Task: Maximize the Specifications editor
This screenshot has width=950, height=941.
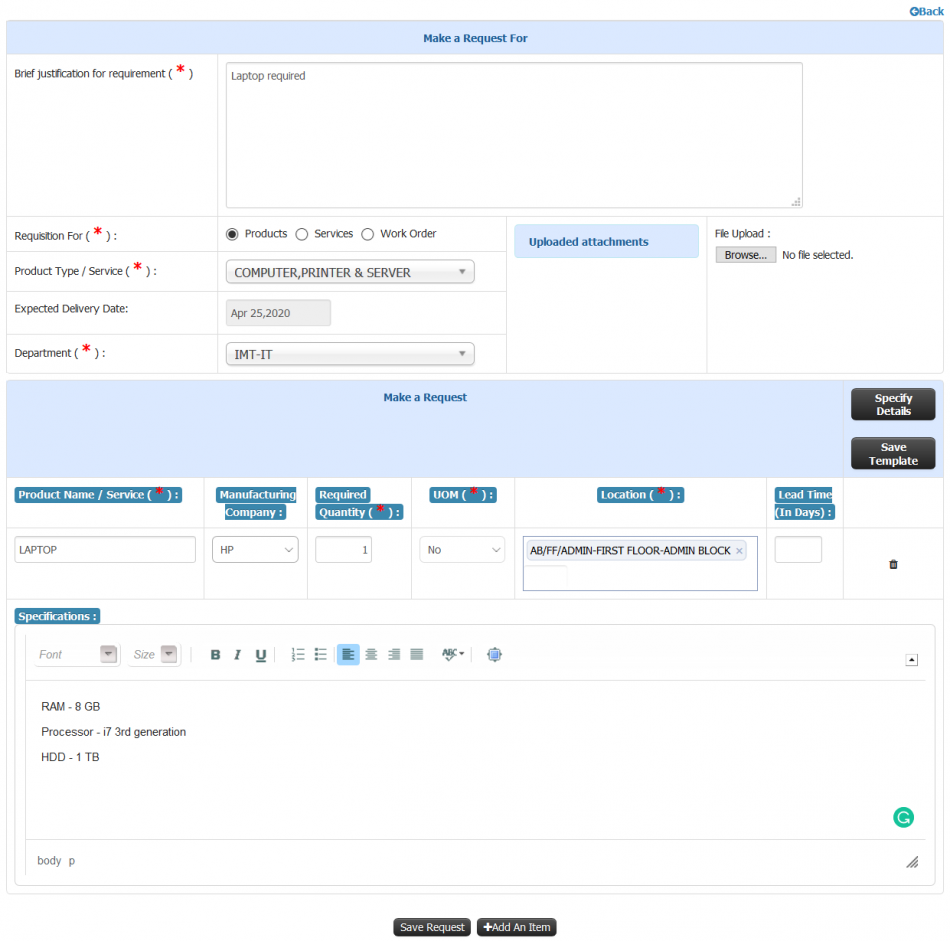Action: (x=494, y=654)
